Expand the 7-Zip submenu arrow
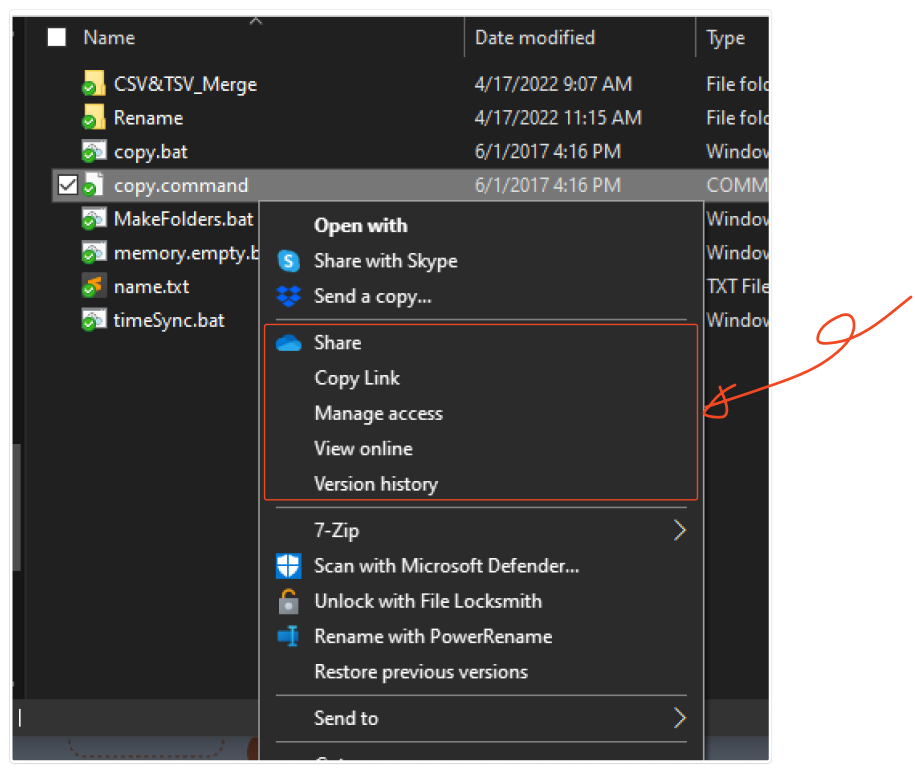Screen dimensions: 915x780 click(x=679, y=530)
